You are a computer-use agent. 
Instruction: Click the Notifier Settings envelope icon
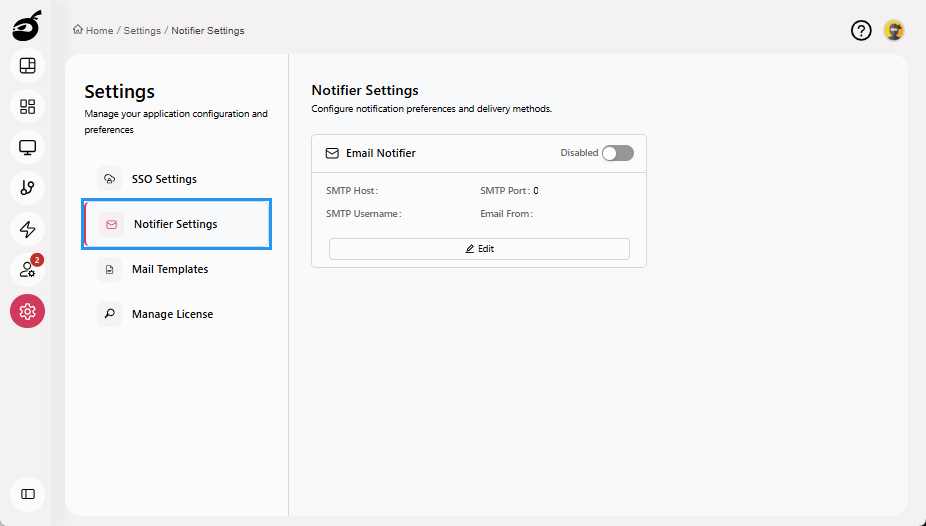tap(112, 224)
